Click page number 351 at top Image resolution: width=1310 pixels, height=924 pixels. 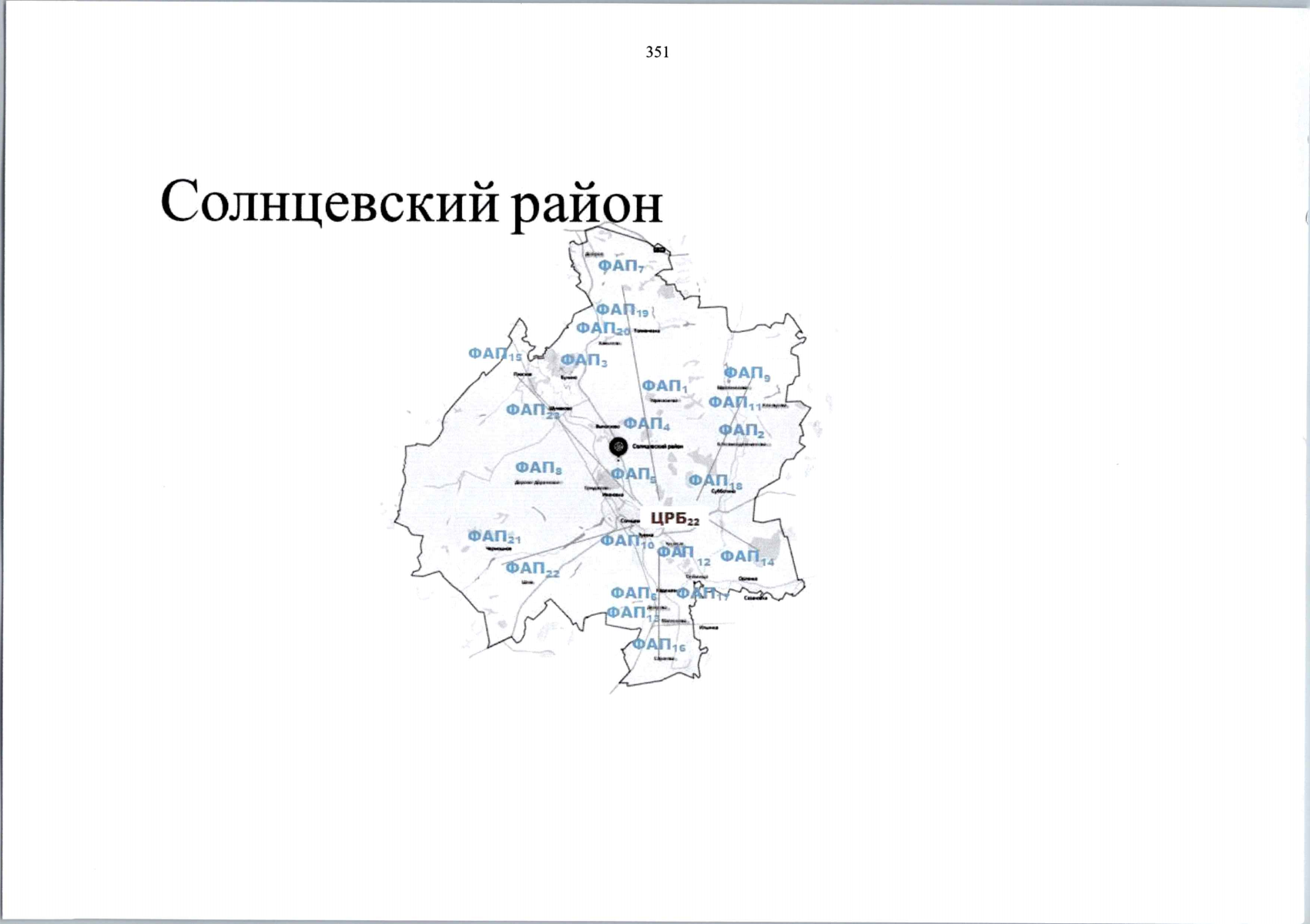(x=657, y=52)
